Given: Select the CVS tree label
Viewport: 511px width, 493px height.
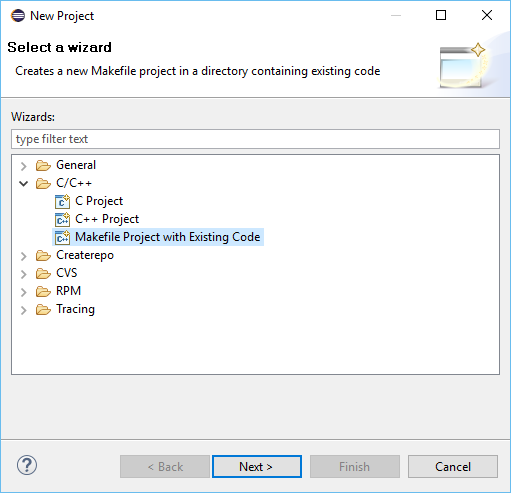Looking at the screenshot, I should [x=67, y=273].
